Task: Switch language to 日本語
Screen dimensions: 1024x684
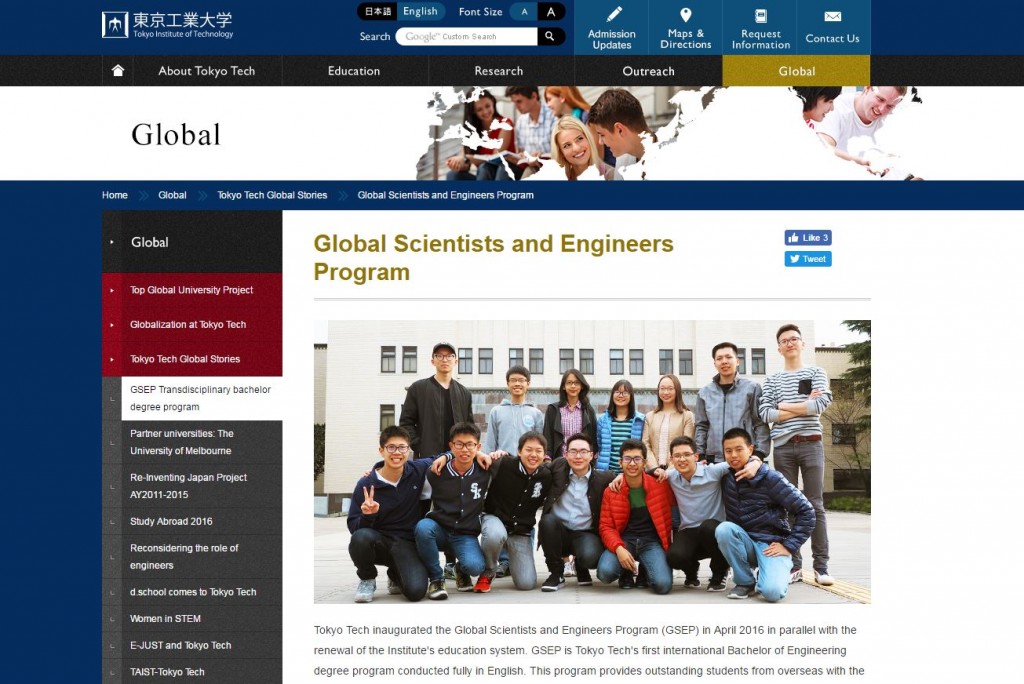Action: click(x=377, y=12)
